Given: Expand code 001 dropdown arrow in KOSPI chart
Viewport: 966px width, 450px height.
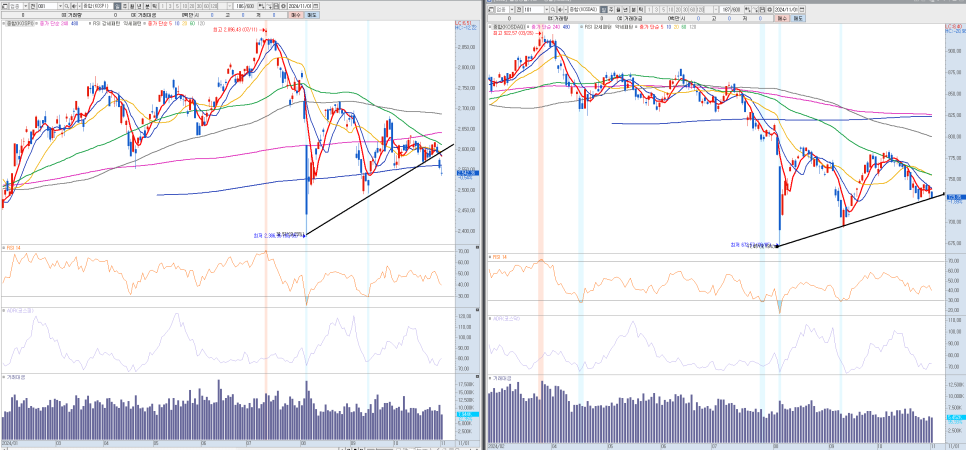Looking at the screenshot, I should click(x=60, y=6).
